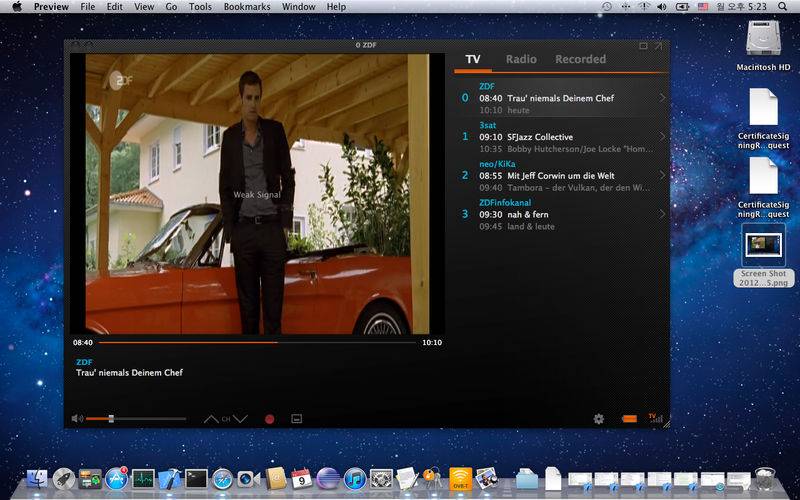This screenshot has width=800, height=500.
Task: Toggle subtitles icon next to record button
Action: (296, 419)
